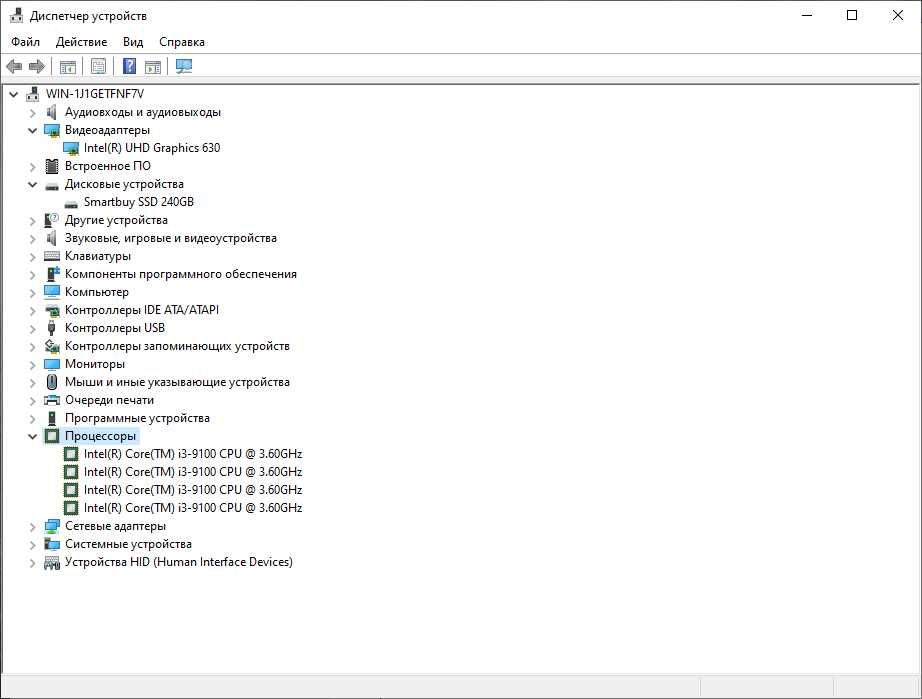Expand the Контроллеры USB category

[32, 329]
